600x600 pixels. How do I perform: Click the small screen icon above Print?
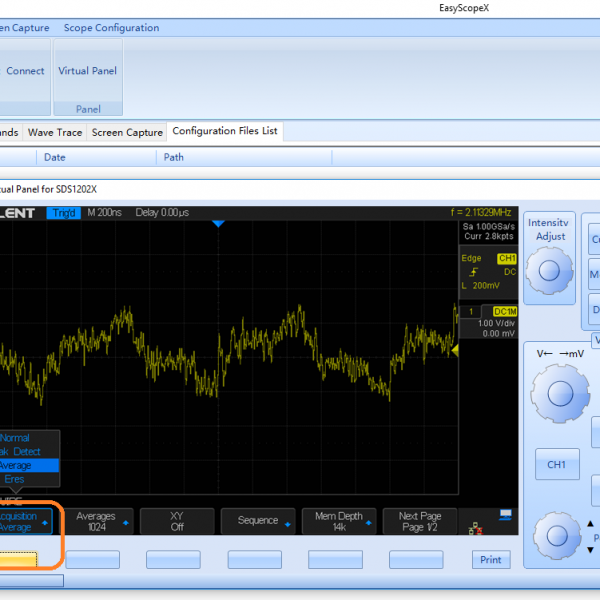point(505,516)
